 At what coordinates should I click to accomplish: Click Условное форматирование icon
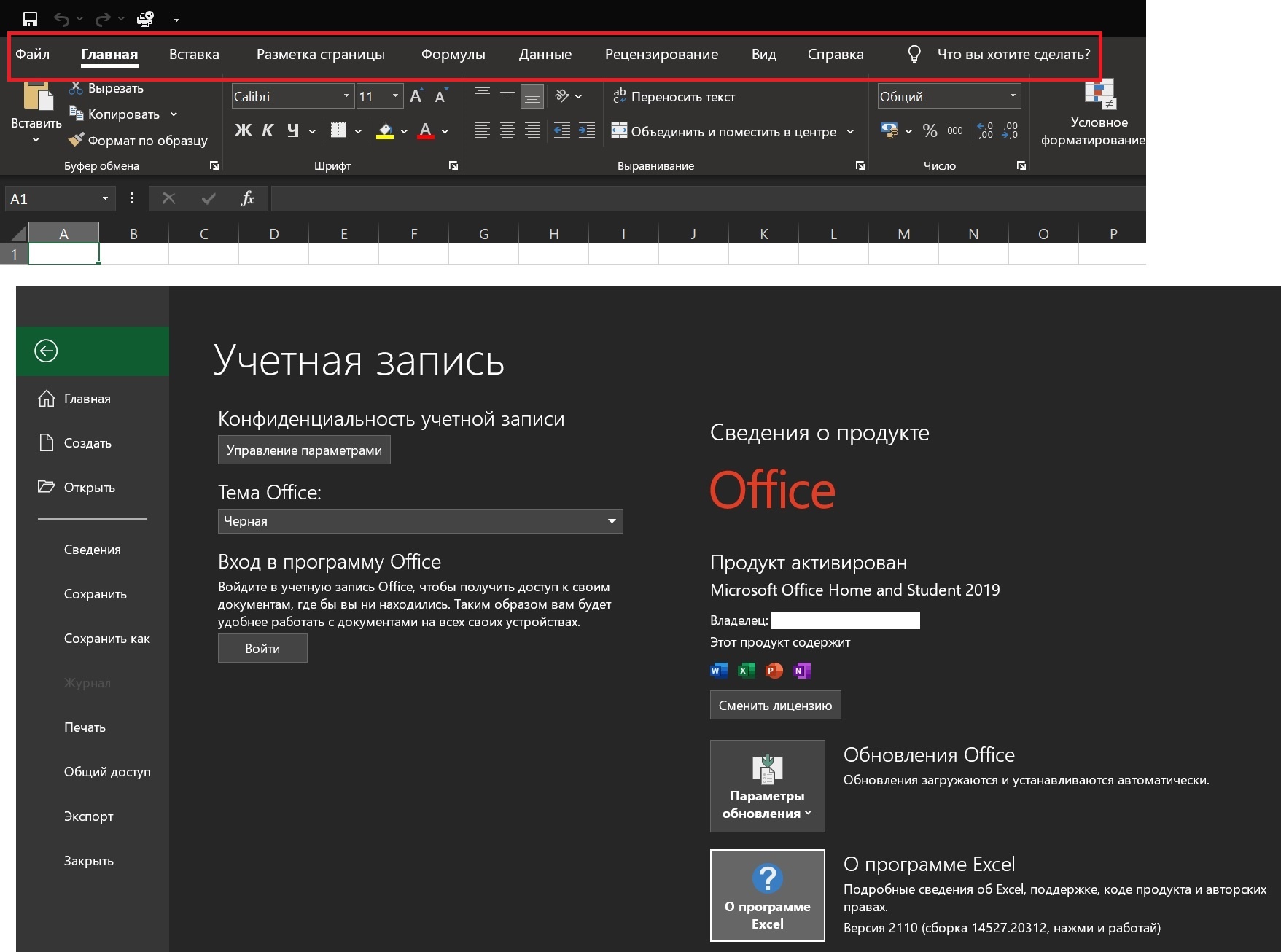(x=1099, y=95)
